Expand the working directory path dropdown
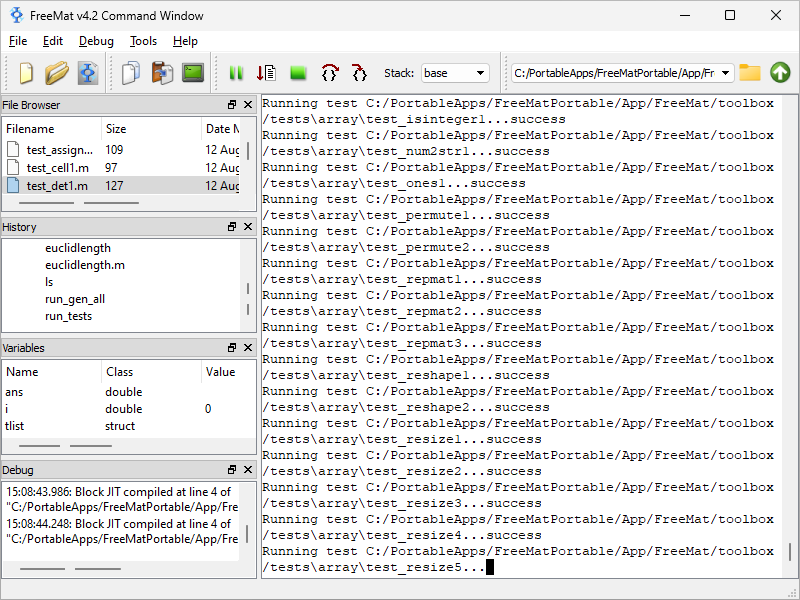Viewport: 800px width, 600px height. [725, 73]
